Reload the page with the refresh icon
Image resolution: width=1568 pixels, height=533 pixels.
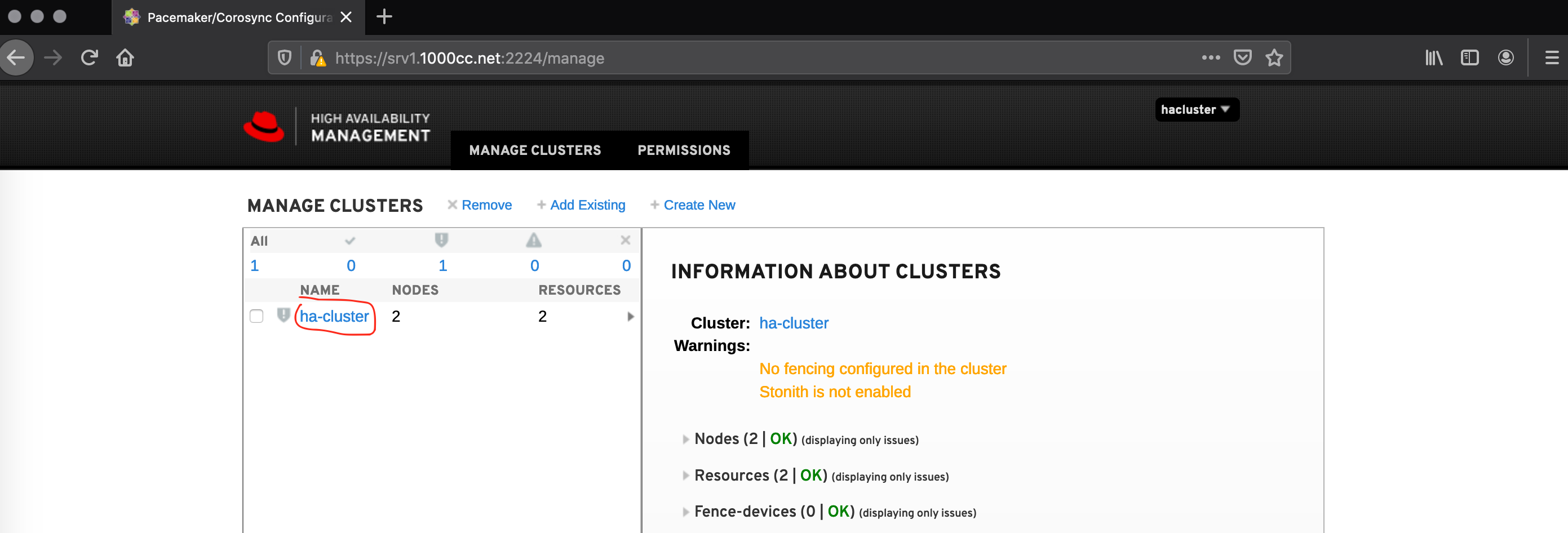(90, 58)
